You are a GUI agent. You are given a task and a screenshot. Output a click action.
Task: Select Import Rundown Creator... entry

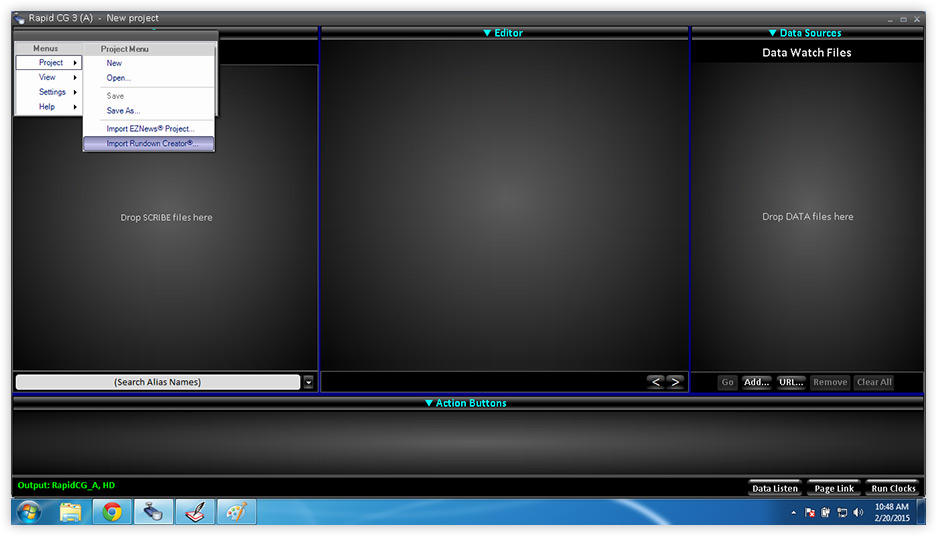148,143
